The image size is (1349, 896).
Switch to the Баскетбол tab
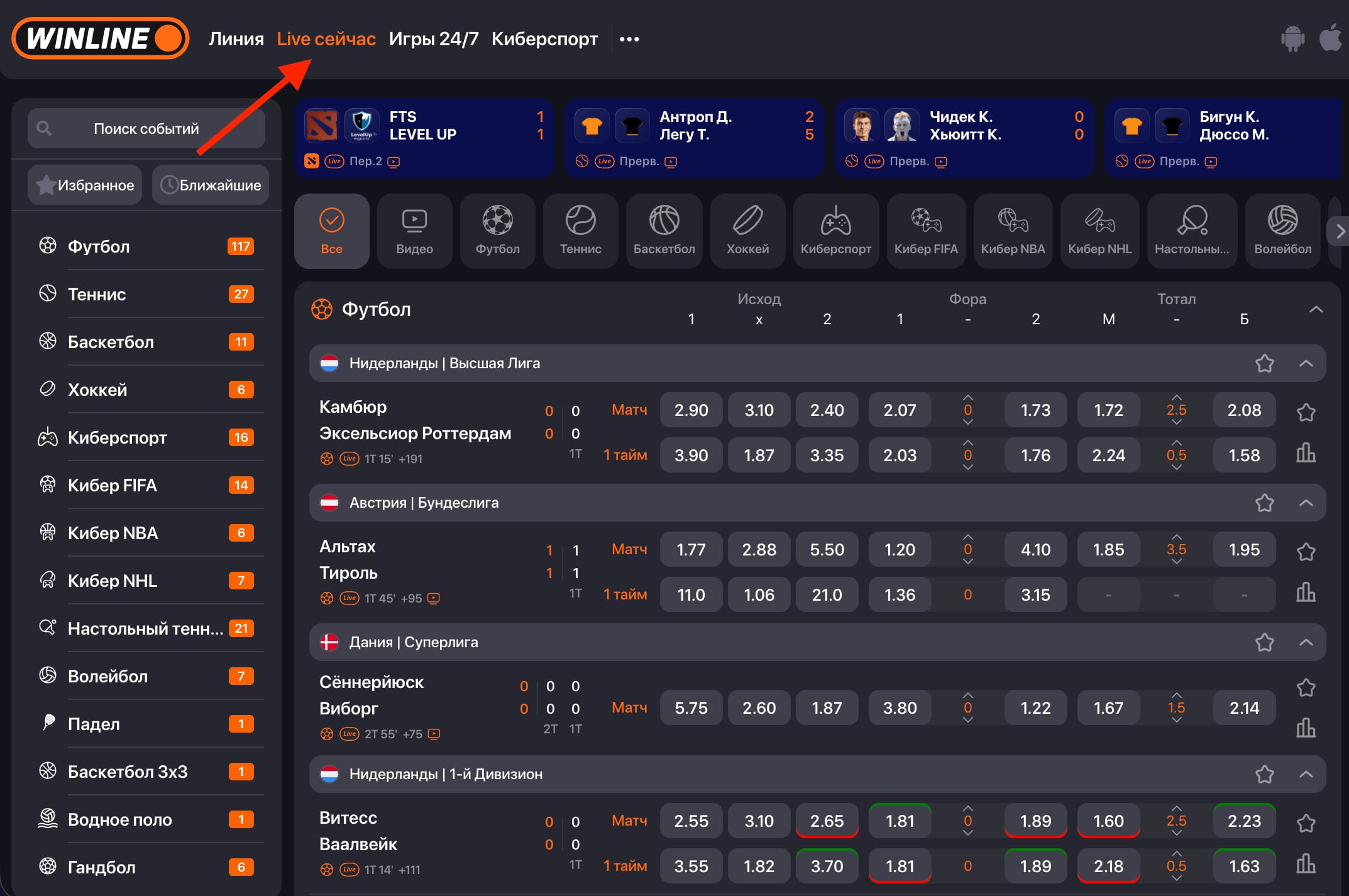click(664, 231)
